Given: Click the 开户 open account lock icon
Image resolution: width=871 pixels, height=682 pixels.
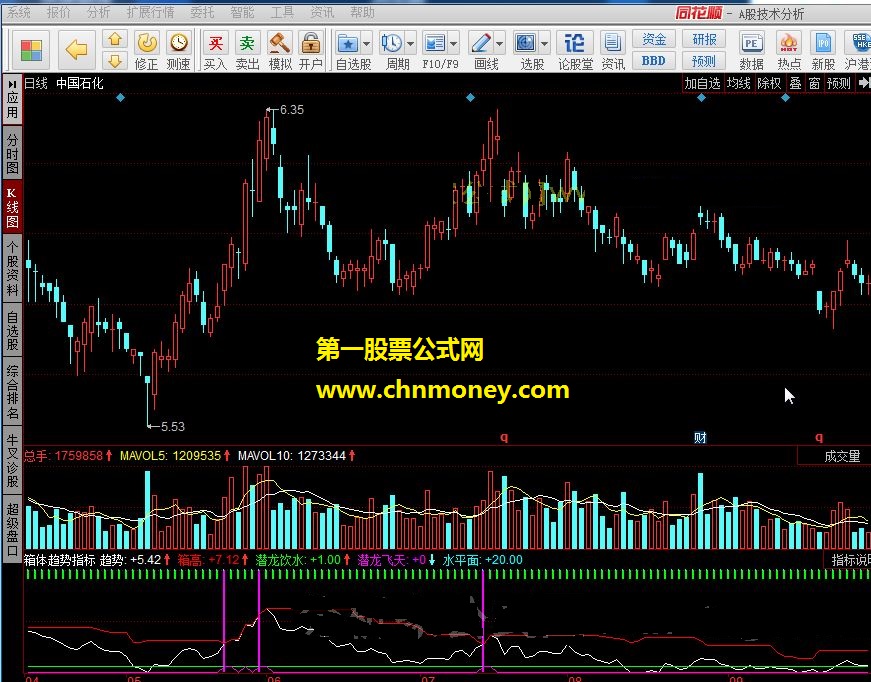Looking at the screenshot, I should [x=311, y=43].
